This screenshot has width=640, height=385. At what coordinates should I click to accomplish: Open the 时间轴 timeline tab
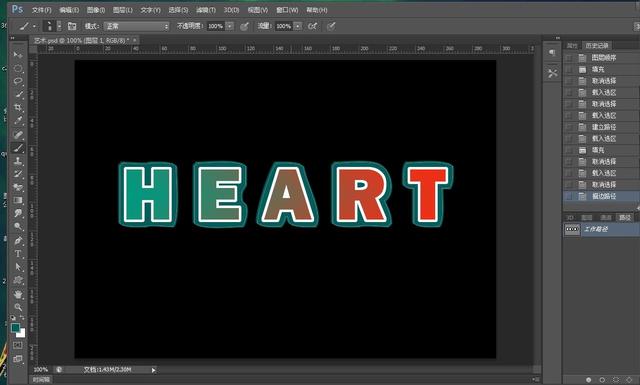click(x=41, y=380)
